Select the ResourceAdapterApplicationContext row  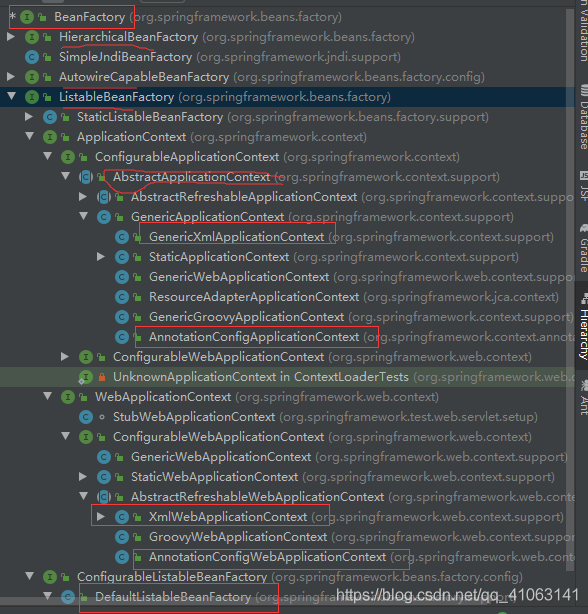click(287, 296)
